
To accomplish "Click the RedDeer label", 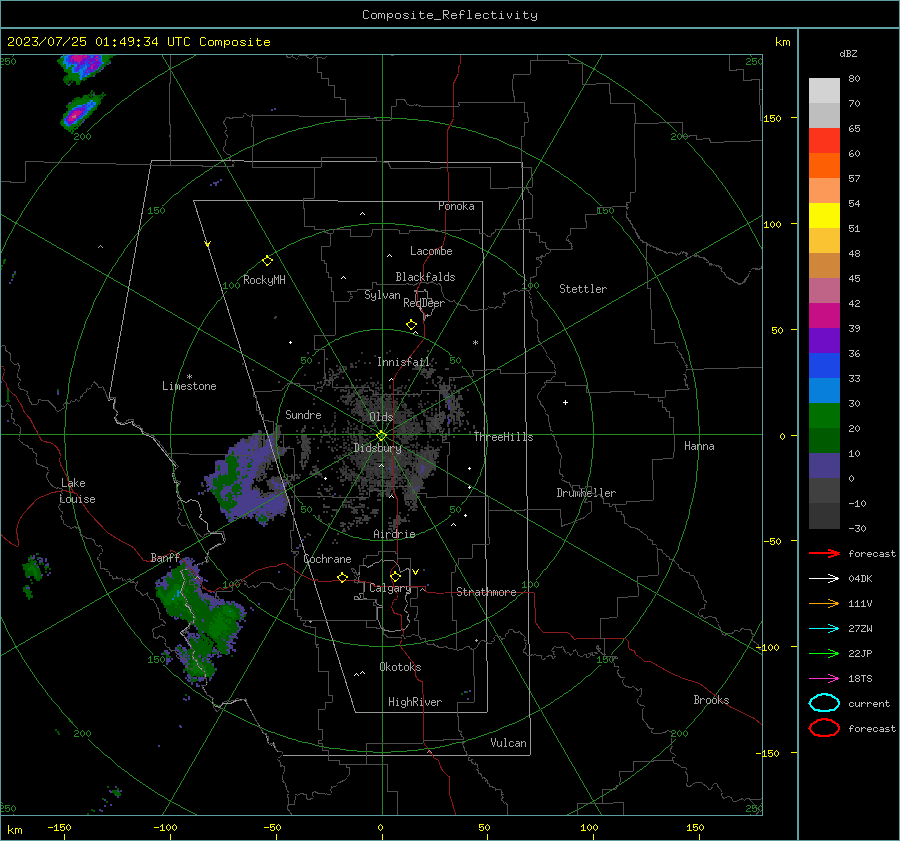I will point(424,303).
